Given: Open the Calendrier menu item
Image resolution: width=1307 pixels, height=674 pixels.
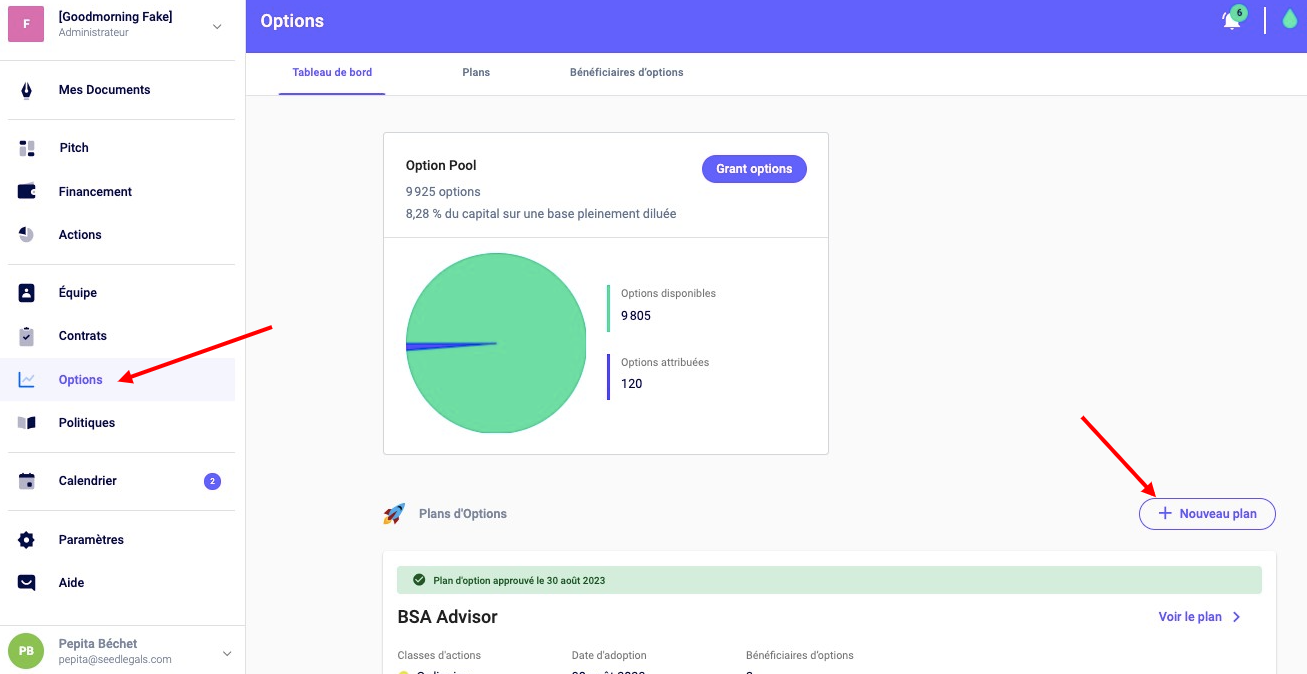Looking at the screenshot, I should tap(88, 481).
